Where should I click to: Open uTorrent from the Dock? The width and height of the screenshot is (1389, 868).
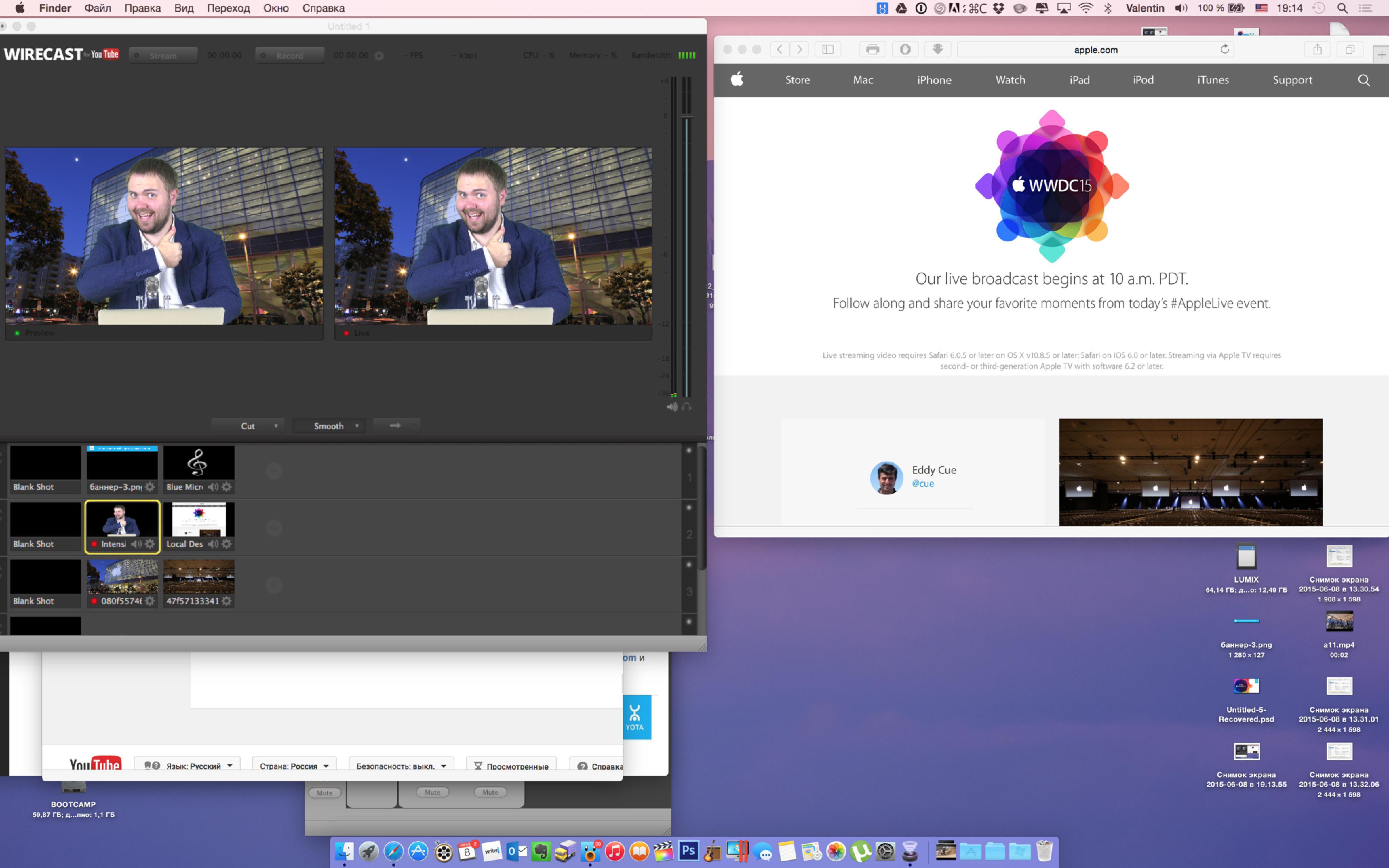[x=860, y=851]
